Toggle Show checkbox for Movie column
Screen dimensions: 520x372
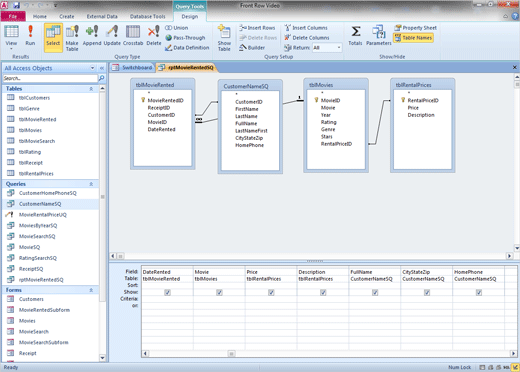click(219, 292)
